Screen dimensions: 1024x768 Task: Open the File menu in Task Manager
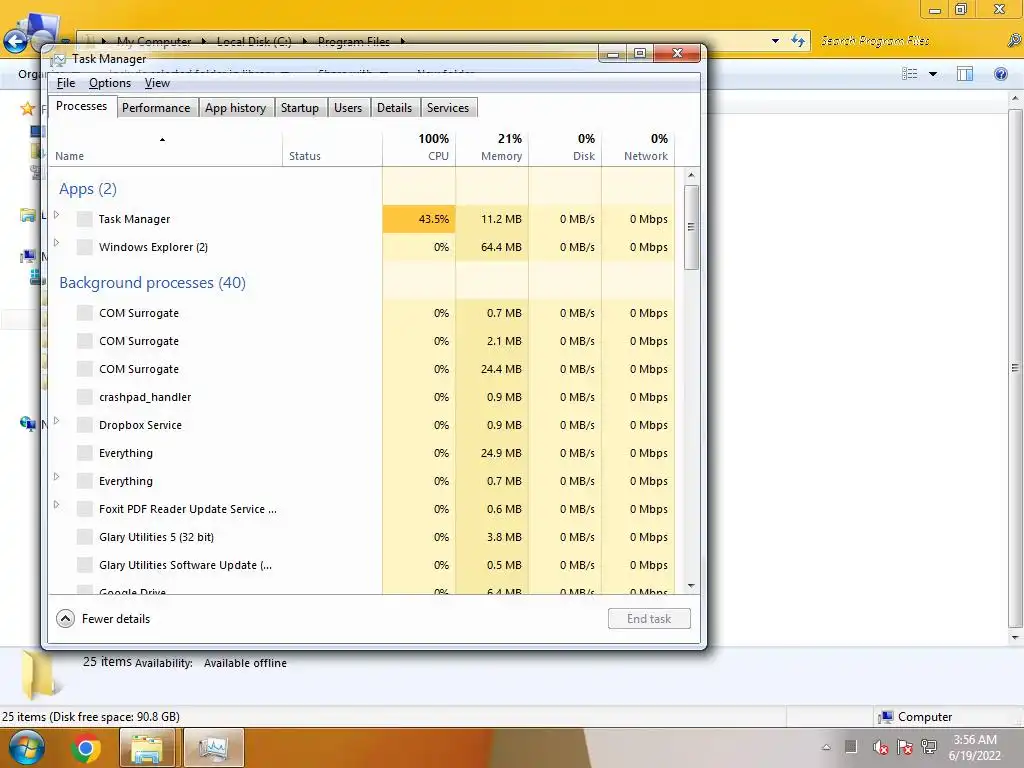point(66,83)
